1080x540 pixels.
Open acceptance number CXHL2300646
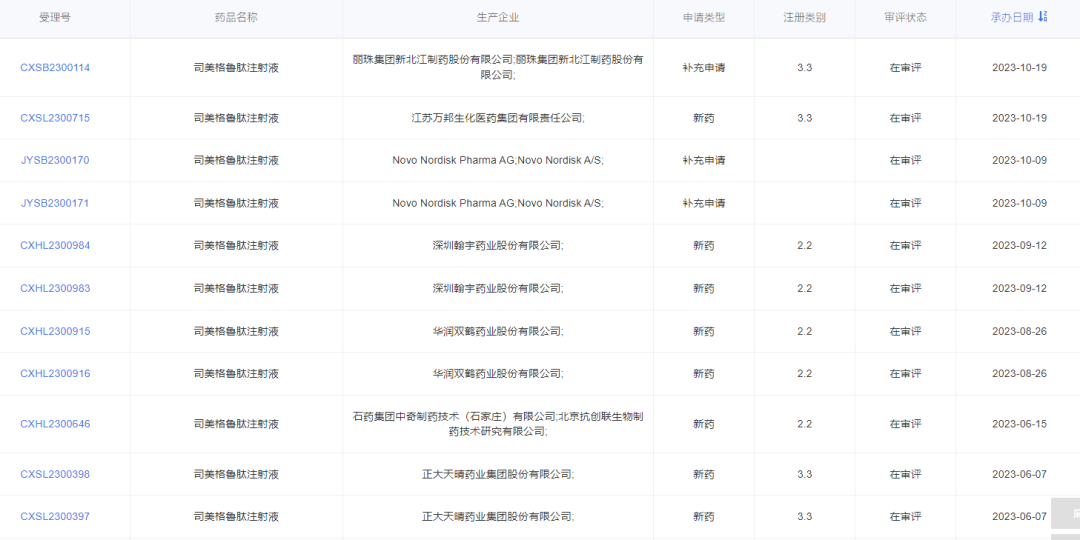55,424
